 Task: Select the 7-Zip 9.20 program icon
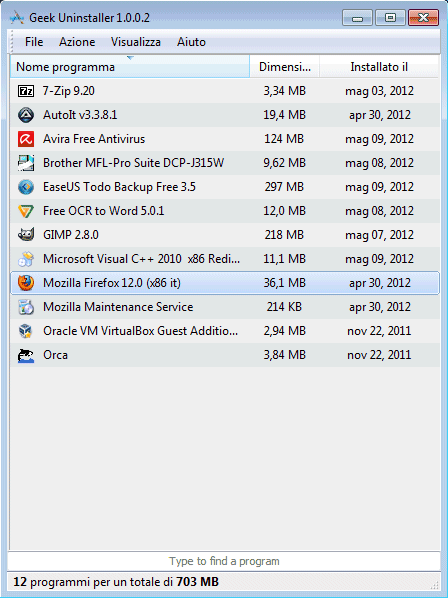pyautogui.click(x=26, y=91)
